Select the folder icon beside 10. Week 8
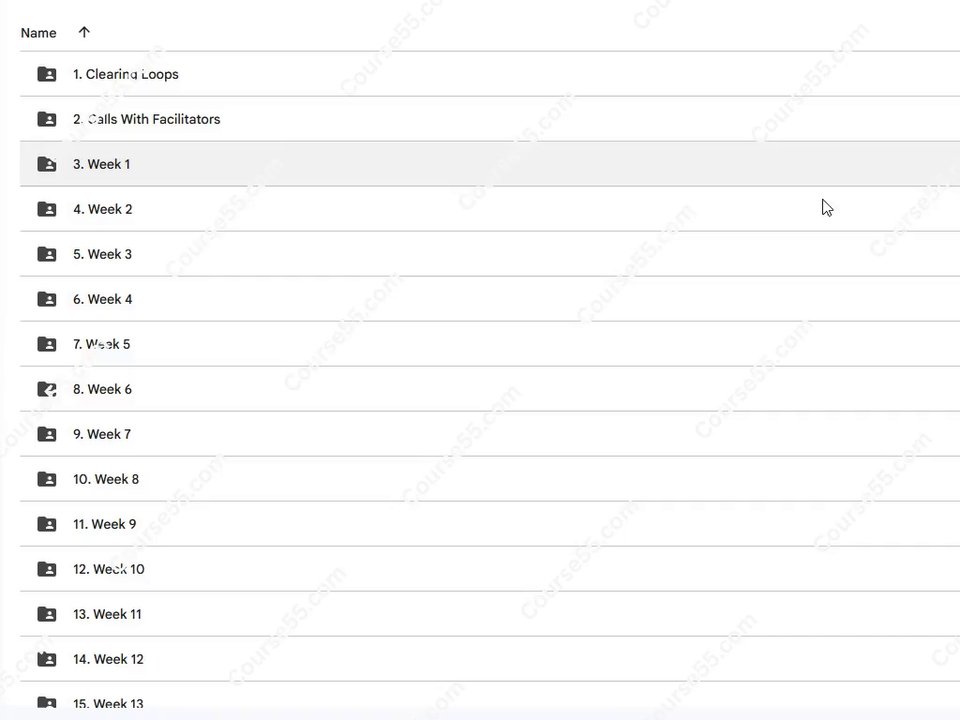 point(47,479)
